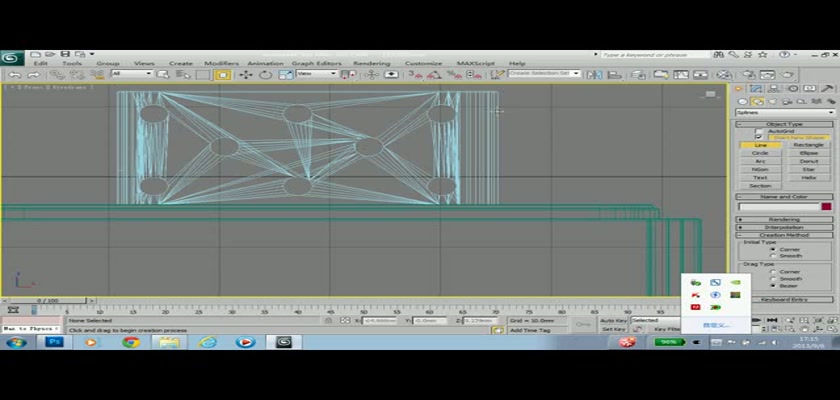This screenshot has height=400, width=840.
Task: Enable the AutoGrid checkbox
Action: tap(759, 131)
